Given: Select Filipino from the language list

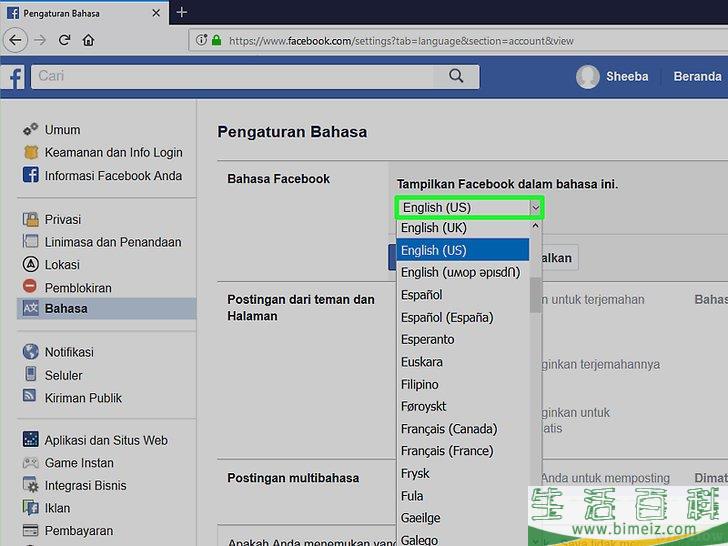Looking at the screenshot, I should pos(462,384).
